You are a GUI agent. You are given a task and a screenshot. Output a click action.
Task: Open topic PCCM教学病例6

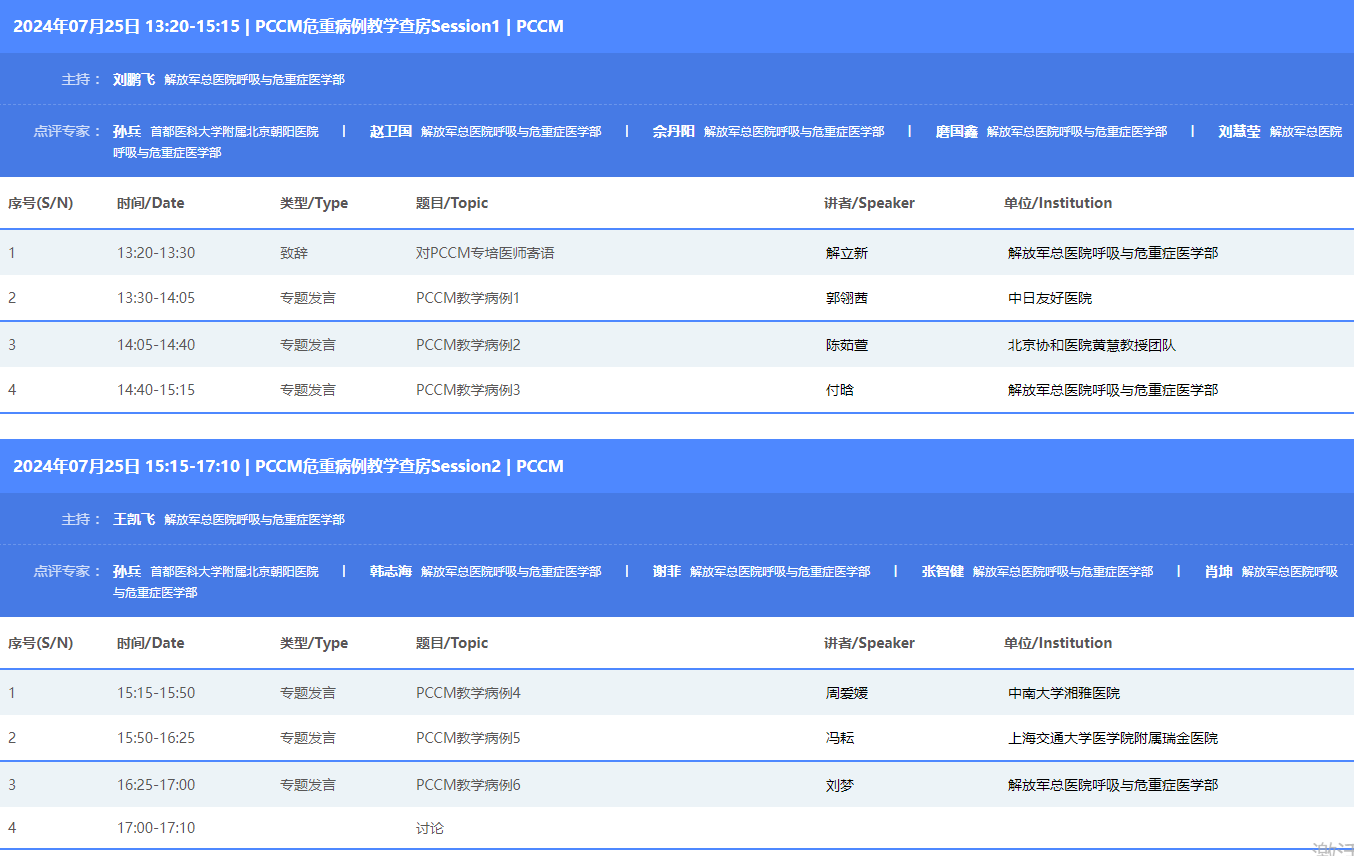coord(468,785)
